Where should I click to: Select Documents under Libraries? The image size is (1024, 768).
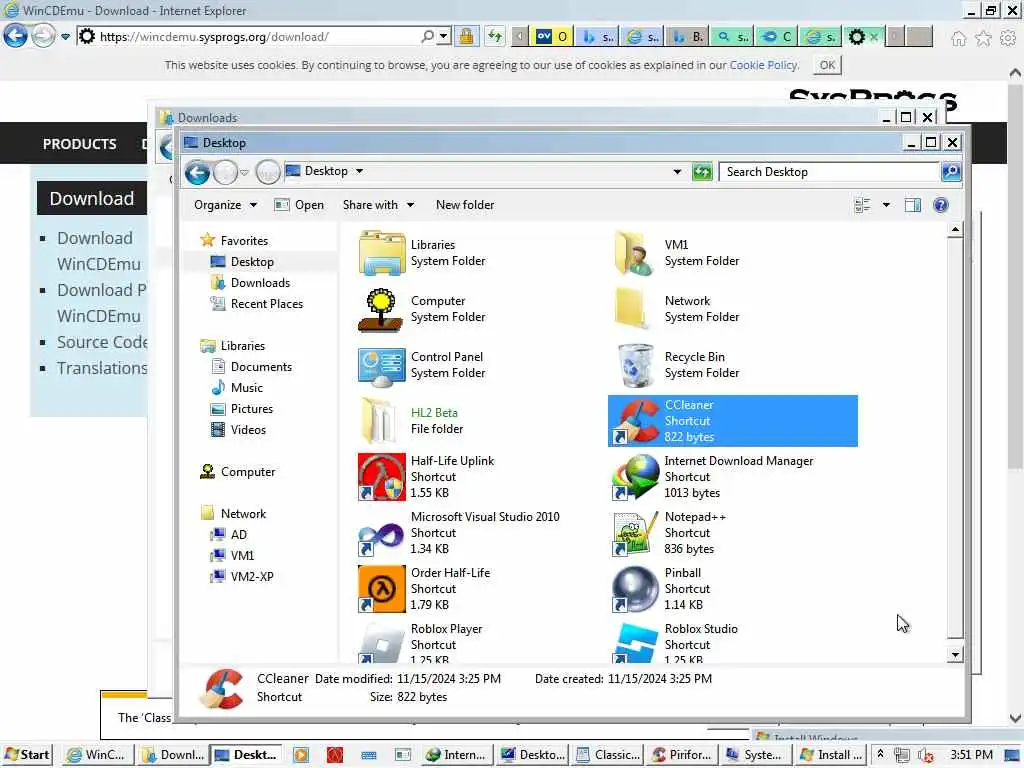tap(261, 367)
